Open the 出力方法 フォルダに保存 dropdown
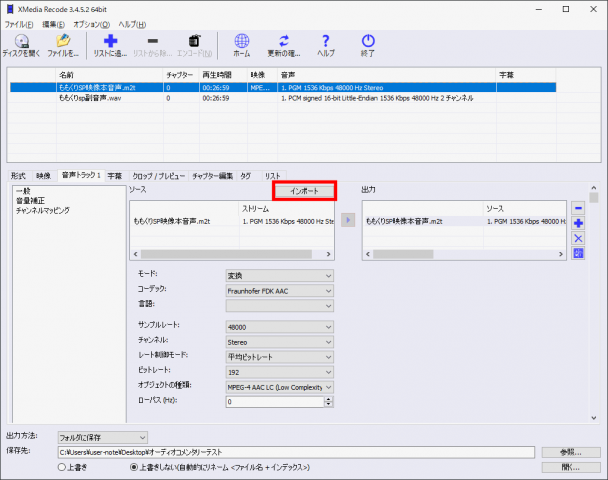The image size is (608, 480). [x=102, y=438]
